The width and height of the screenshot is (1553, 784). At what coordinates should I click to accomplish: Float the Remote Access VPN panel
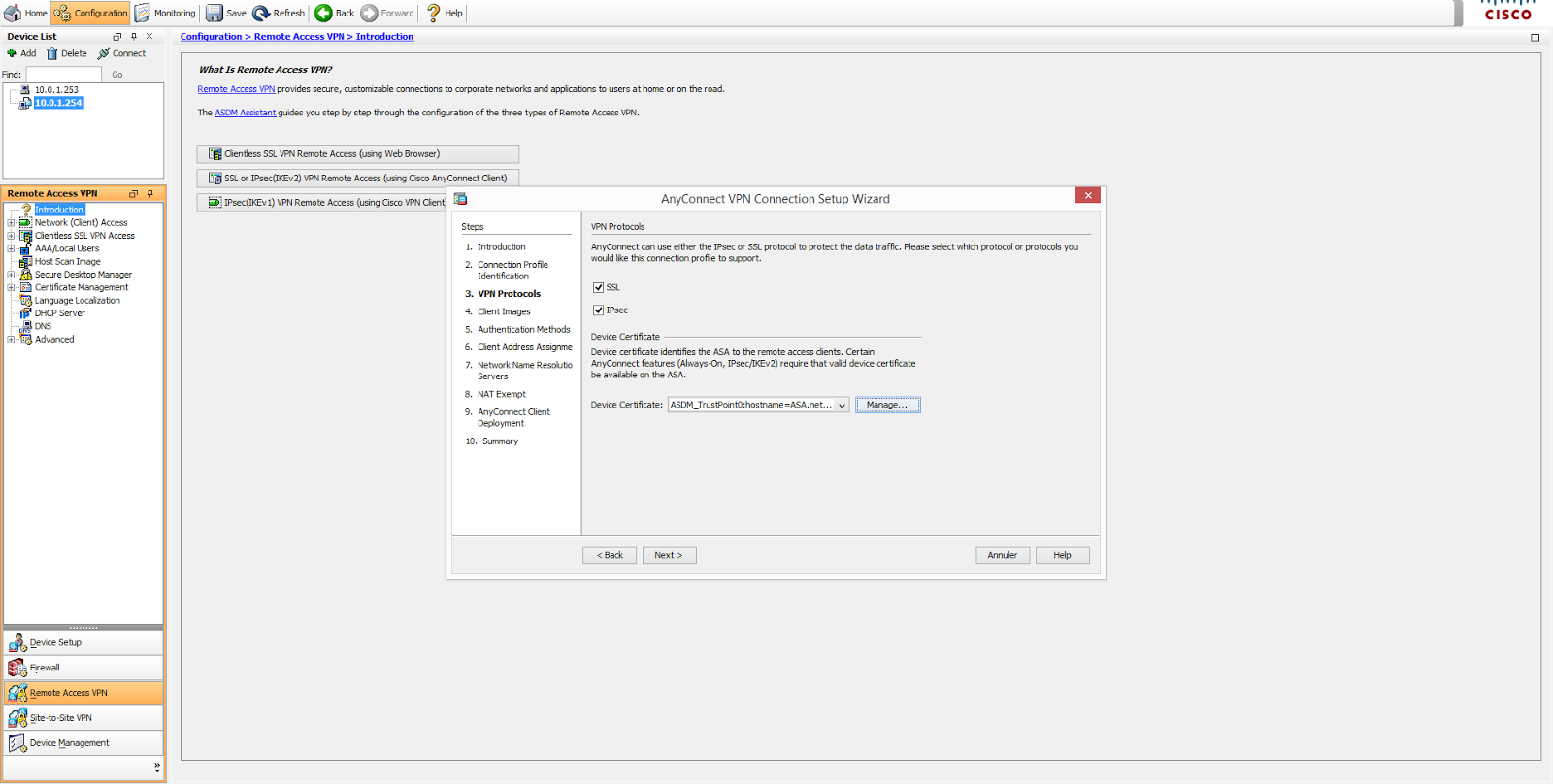(x=134, y=194)
